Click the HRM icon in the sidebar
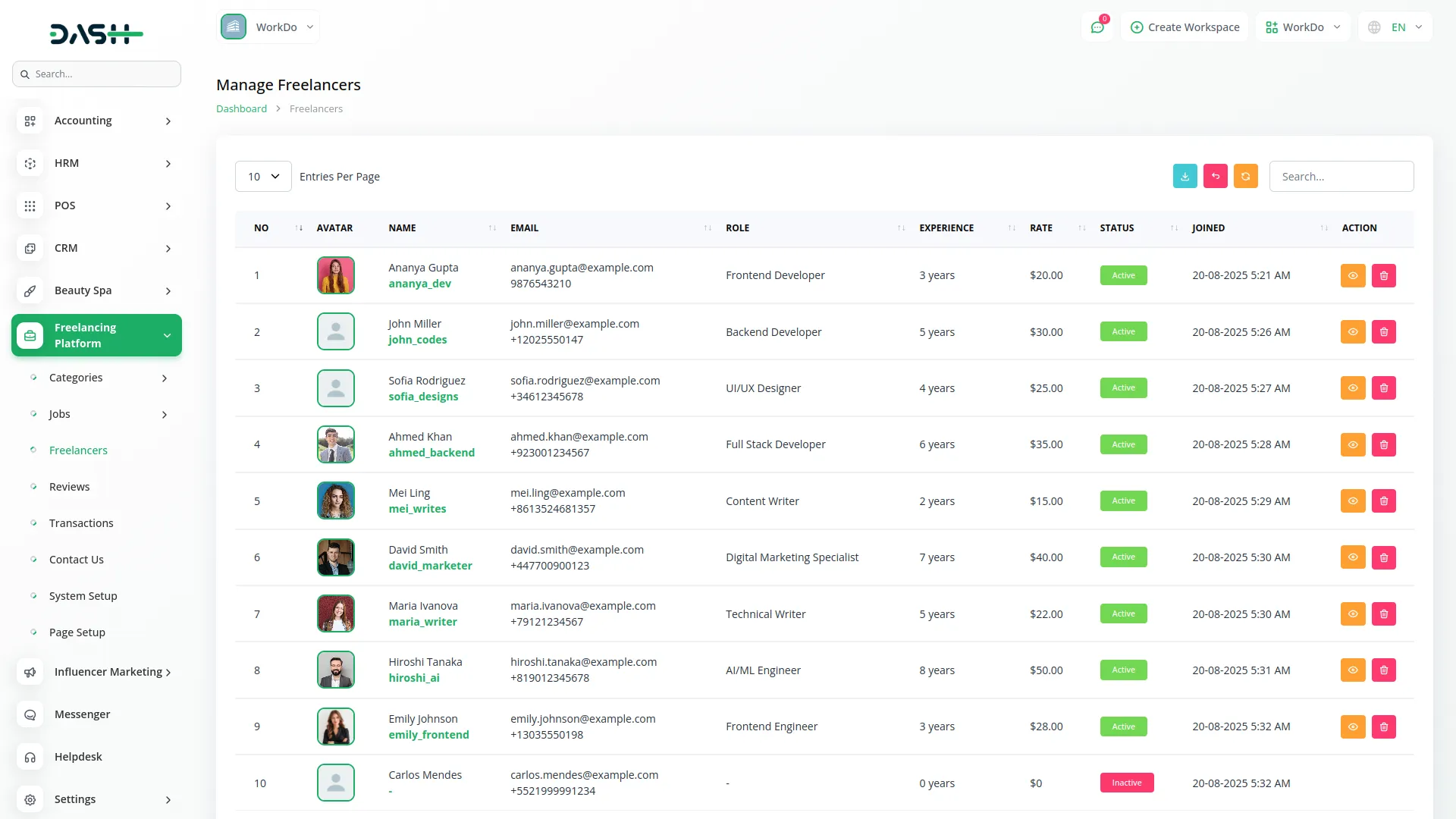Screen dimensions: 1456x819 [30, 163]
